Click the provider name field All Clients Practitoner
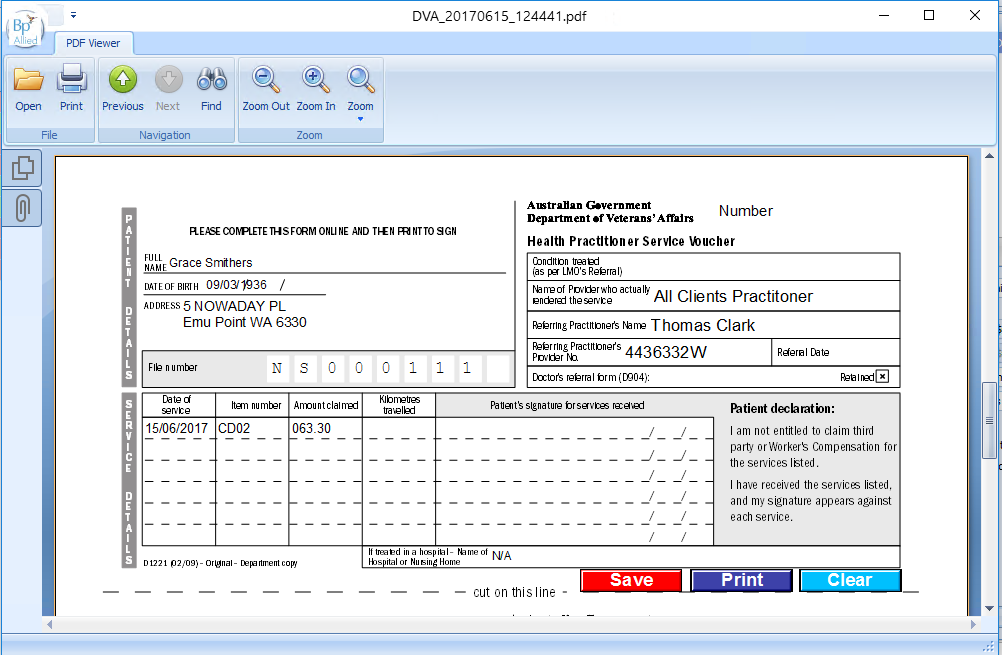Image resolution: width=1002 pixels, height=655 pixels. (775, 297)
